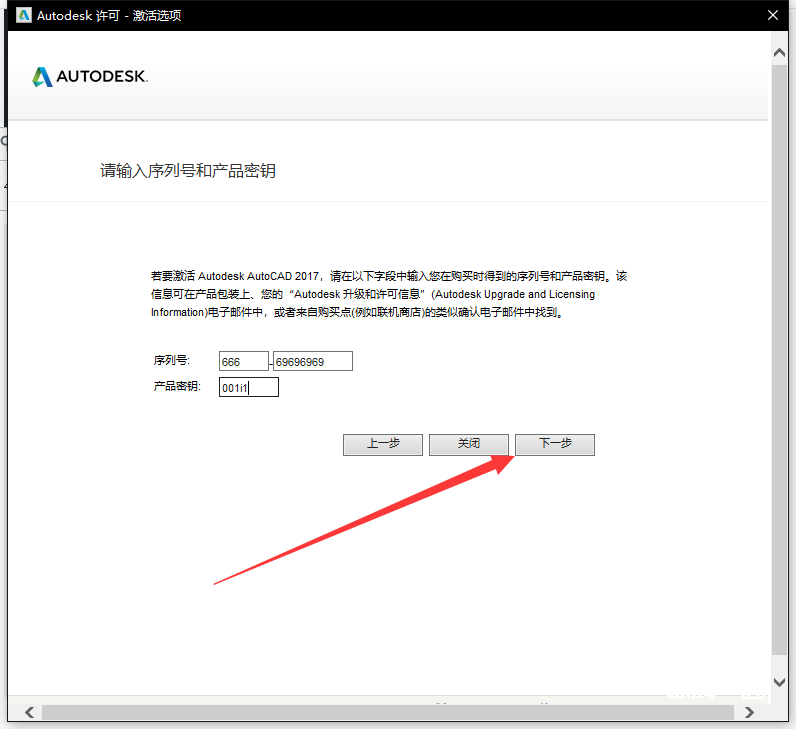Click the horizontal scrollbar left arrow
Image resolution: width=796 pixels, height=729 pixels.
click(x=28, y=712)
